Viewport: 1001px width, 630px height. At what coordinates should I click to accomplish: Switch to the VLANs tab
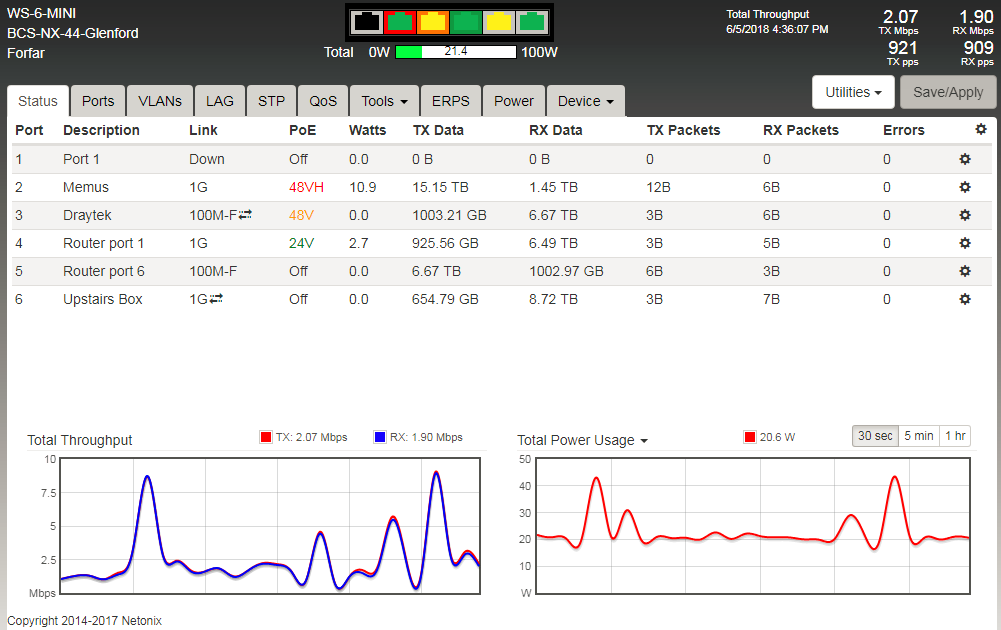[x=160, y=101]
